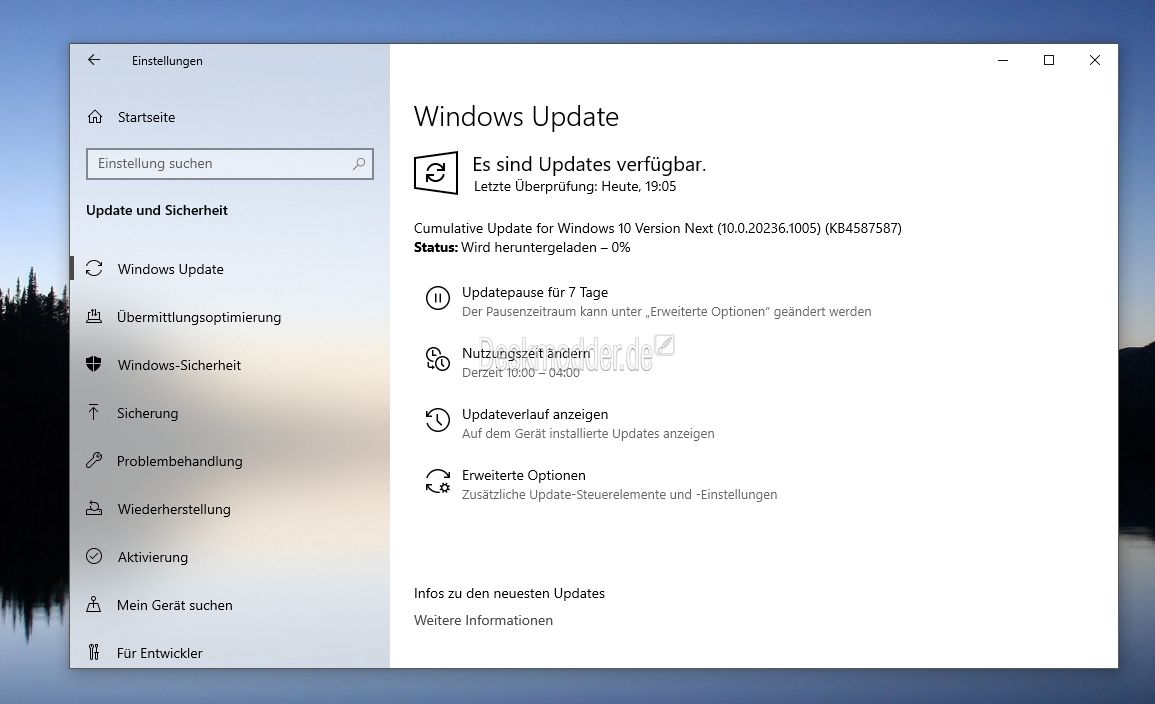Pause updates with Updatepause für 7 Tage
This screenshot has height=704, width=1155.
(x=535, y=292)
